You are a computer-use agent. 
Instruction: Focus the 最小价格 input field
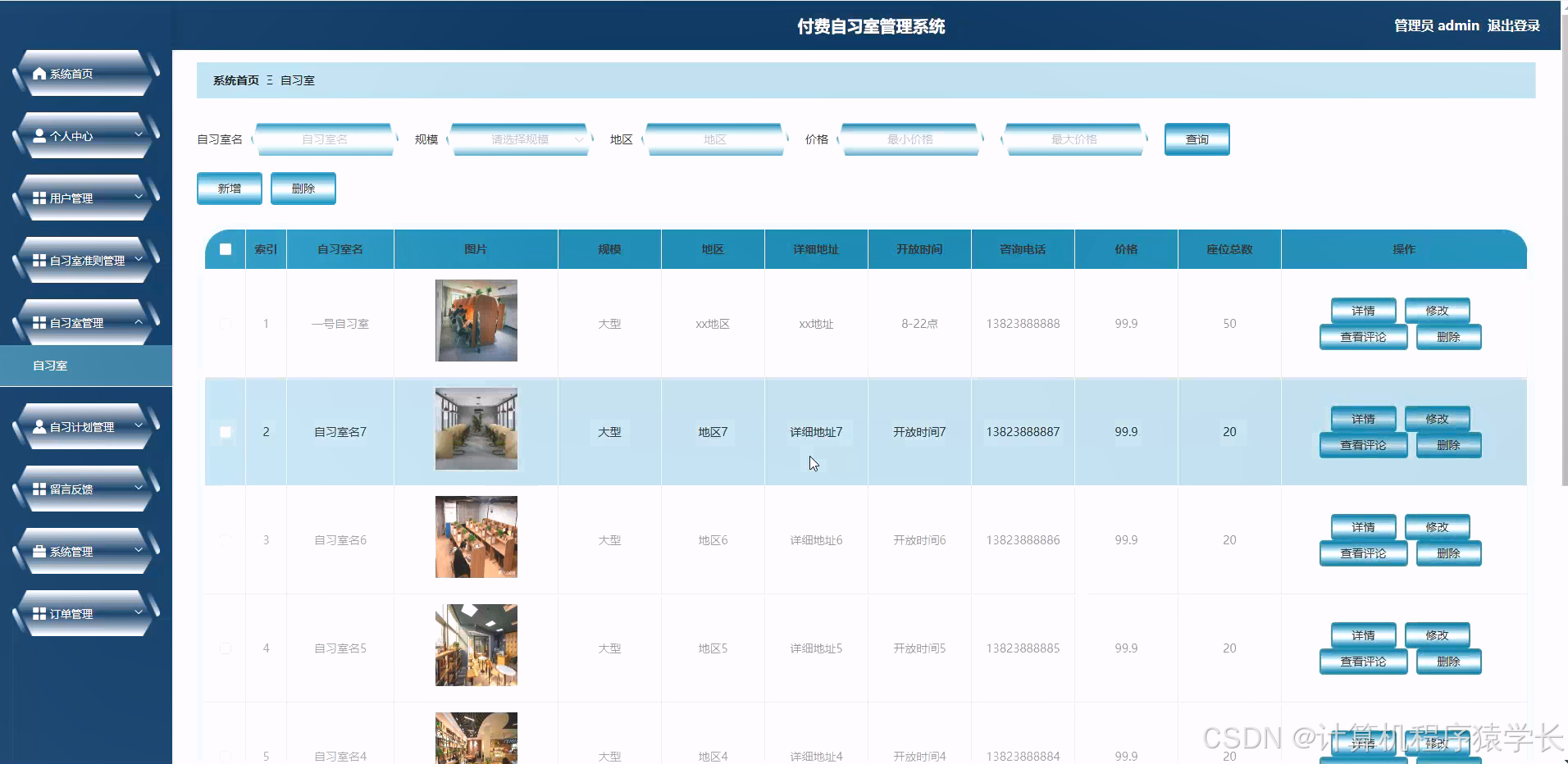pyautogui.click(x=910, y=139)
